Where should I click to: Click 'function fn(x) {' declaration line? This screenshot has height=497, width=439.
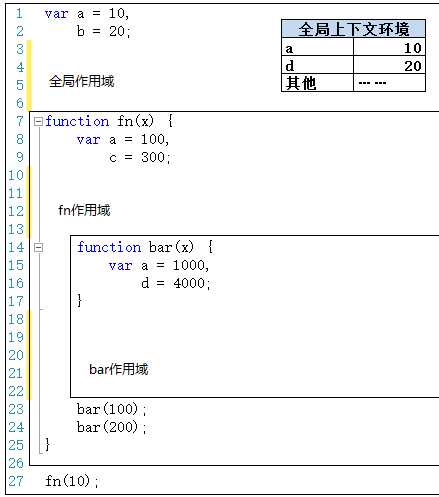110,121
